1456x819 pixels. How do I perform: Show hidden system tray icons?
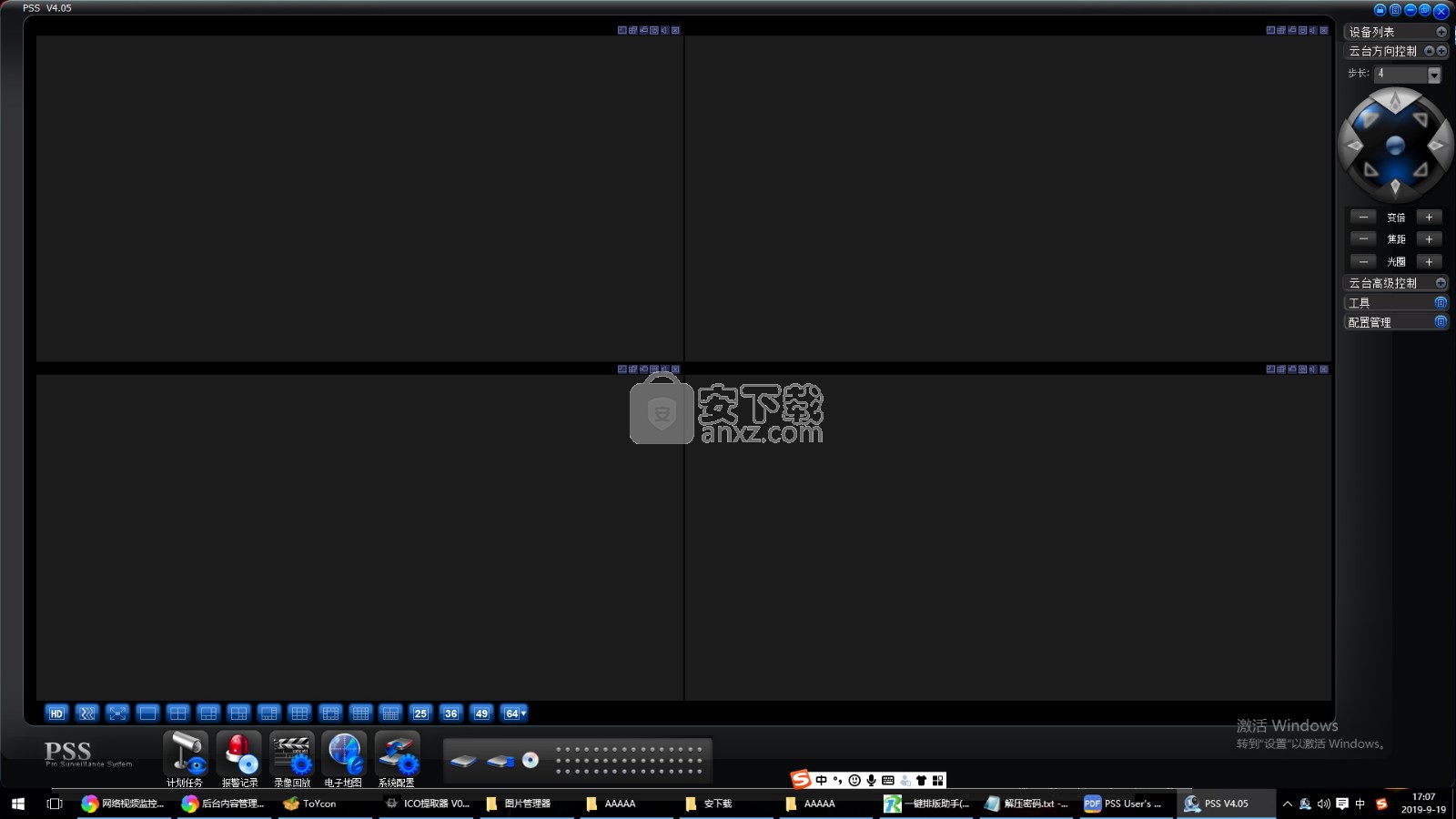tap(1288, 804)
